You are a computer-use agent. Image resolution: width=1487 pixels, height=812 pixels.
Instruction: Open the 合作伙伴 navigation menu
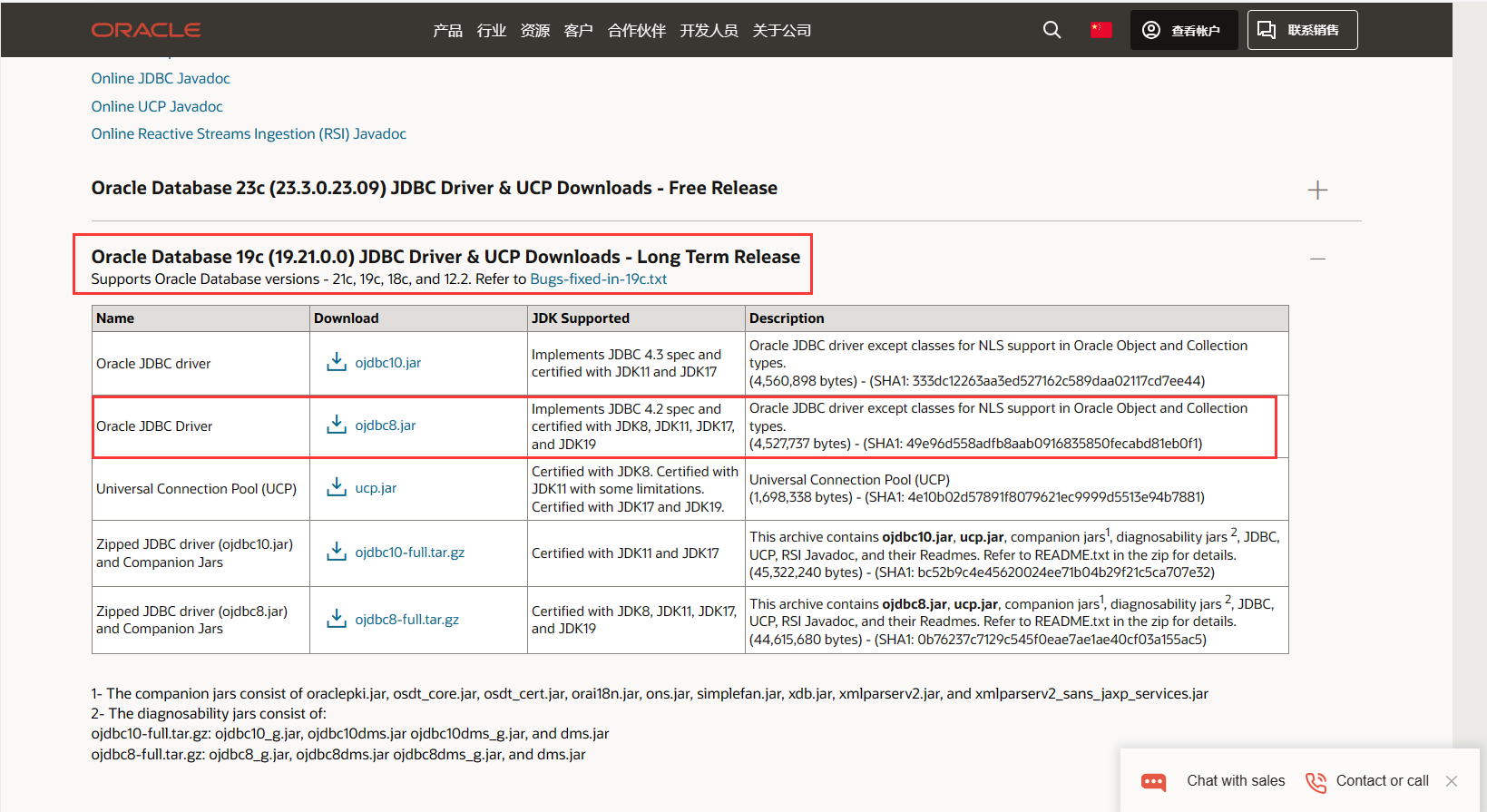click(x=636, y=31)
